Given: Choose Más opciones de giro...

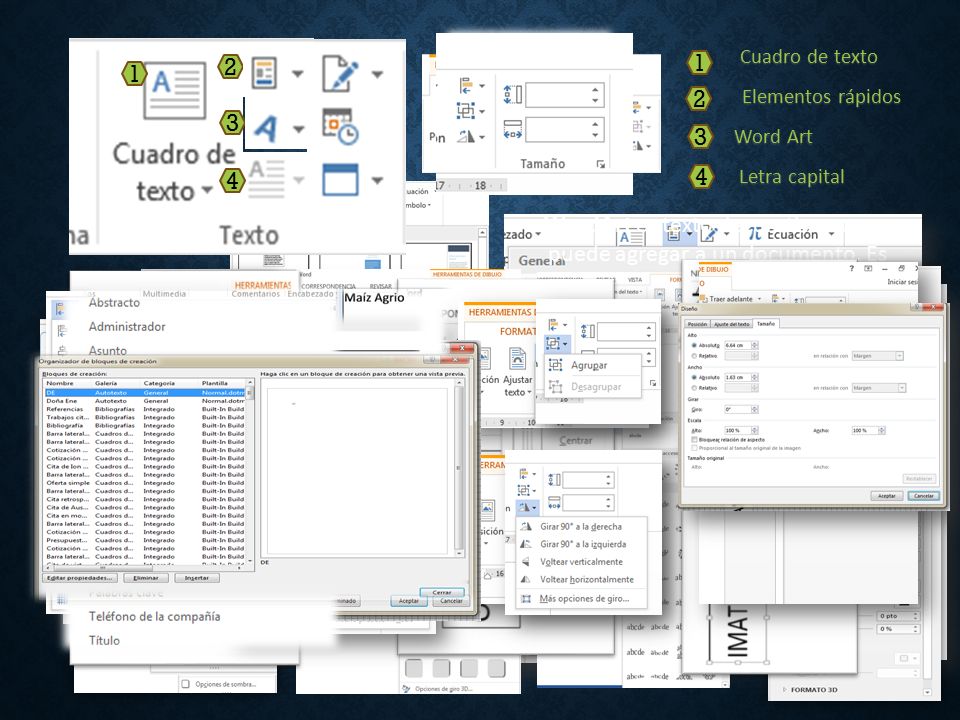Looking at the screenshot, I should click(583, 599).
